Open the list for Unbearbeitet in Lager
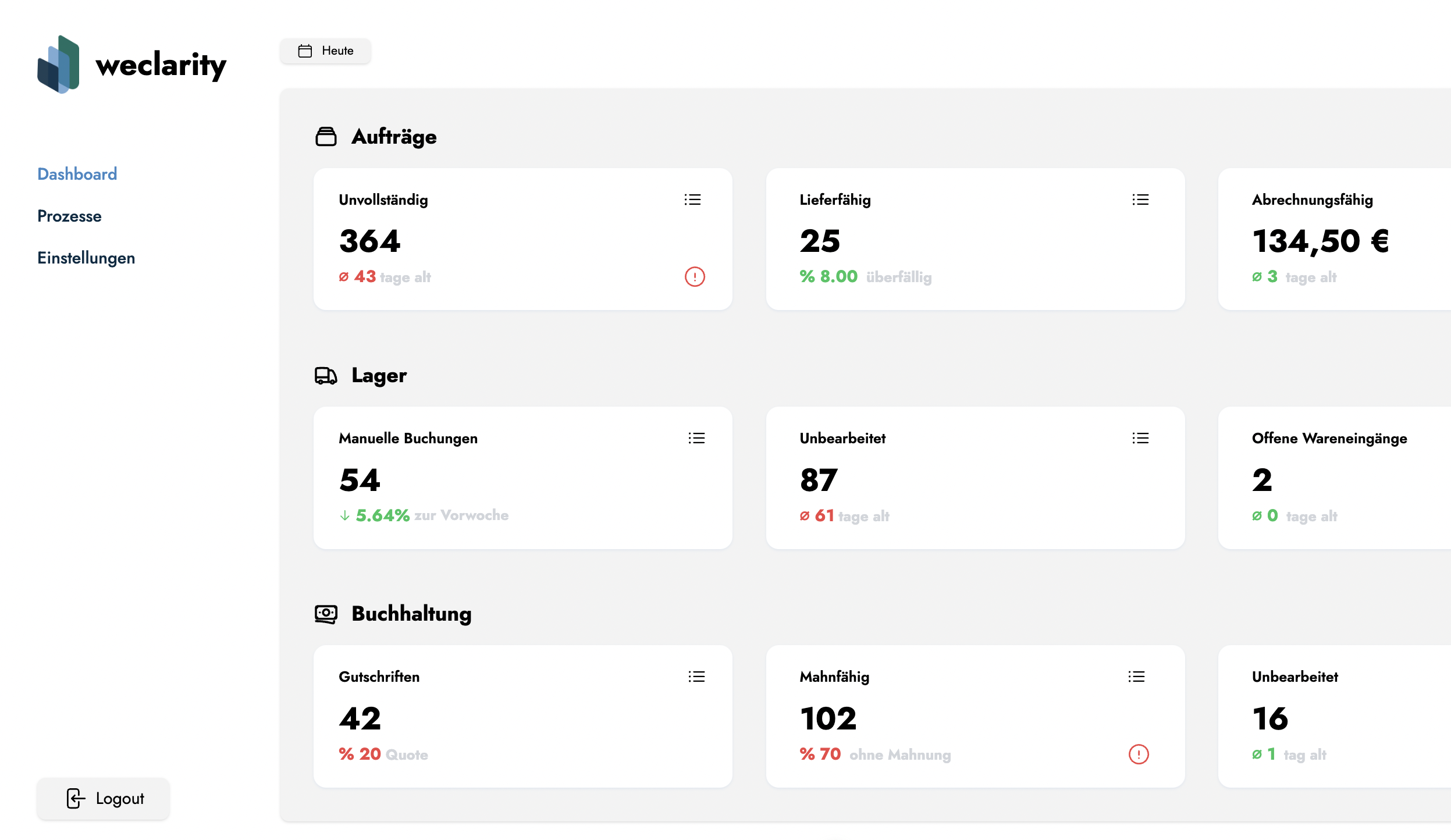Screen dimensions: 1451x840 click(x=1140, y=438)
